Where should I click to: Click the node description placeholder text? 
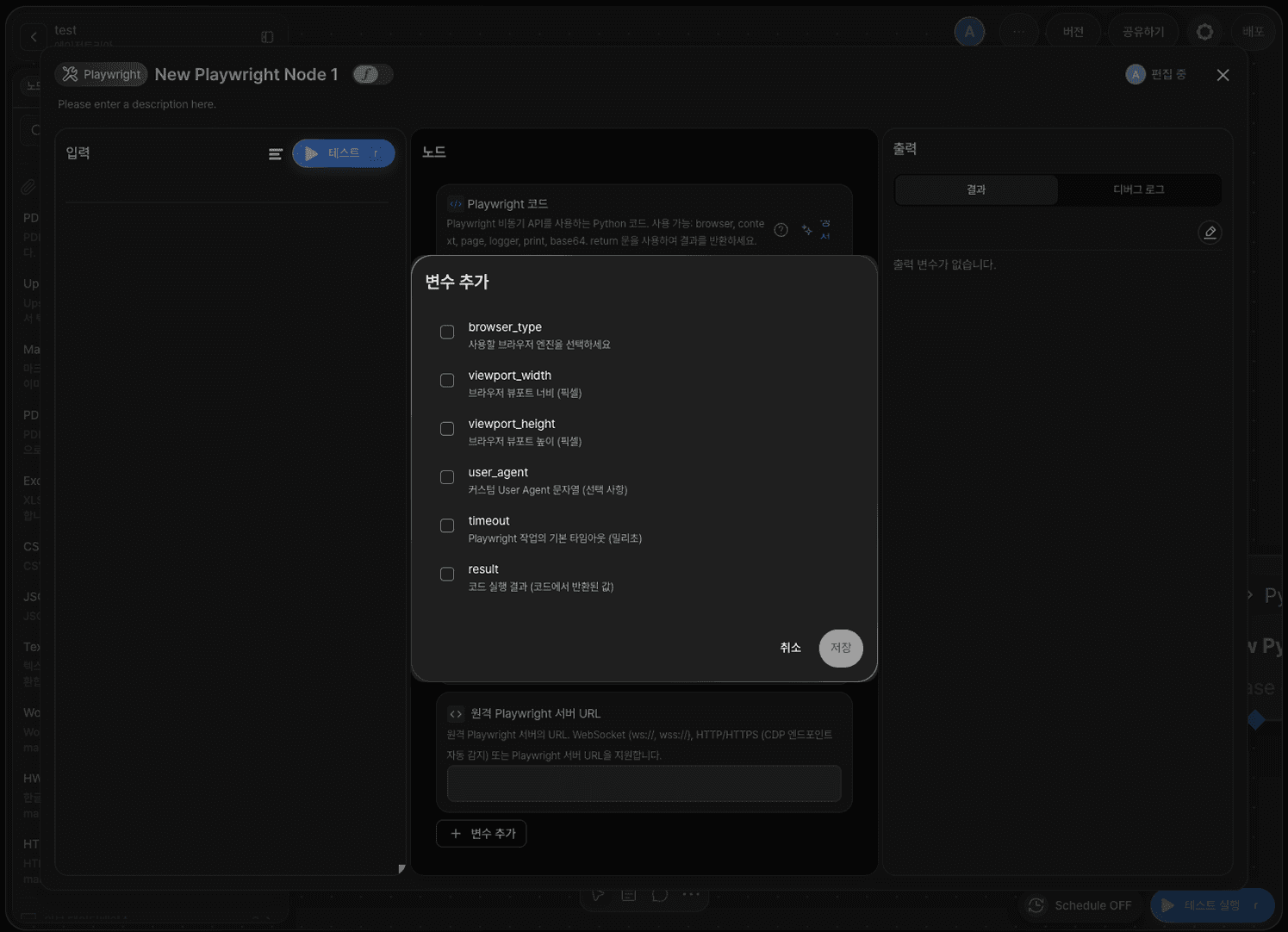(137, 104)
